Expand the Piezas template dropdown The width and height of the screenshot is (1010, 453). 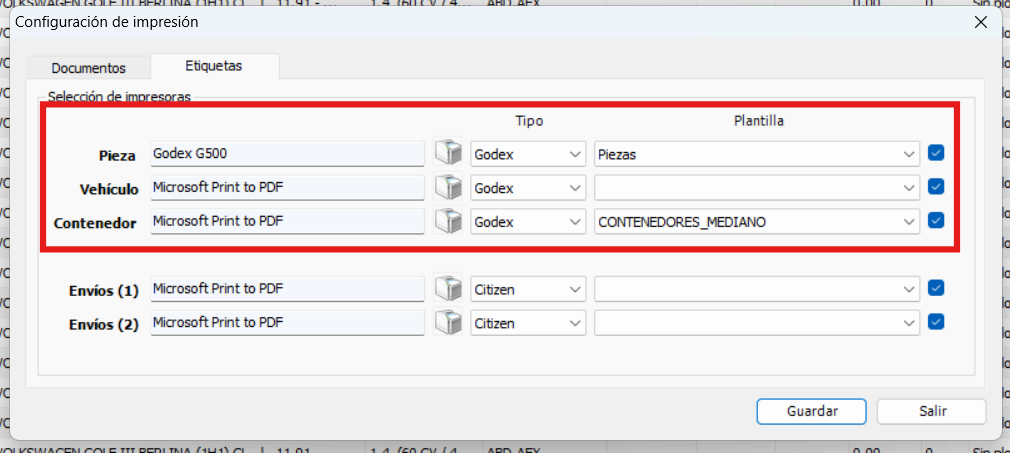(x=756, y=155)
